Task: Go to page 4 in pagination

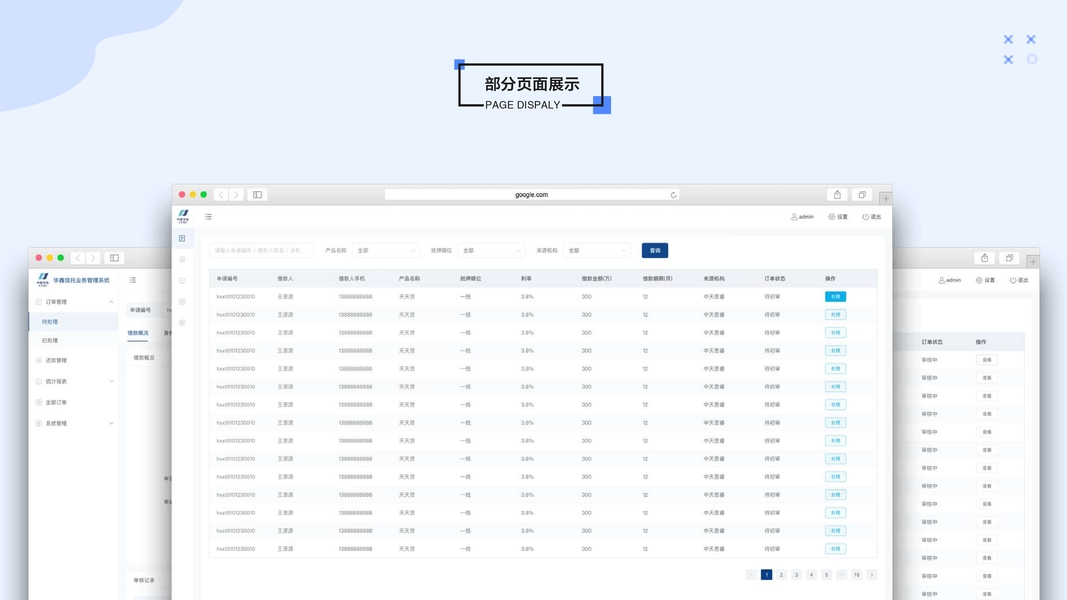Action: coord(811,575)
